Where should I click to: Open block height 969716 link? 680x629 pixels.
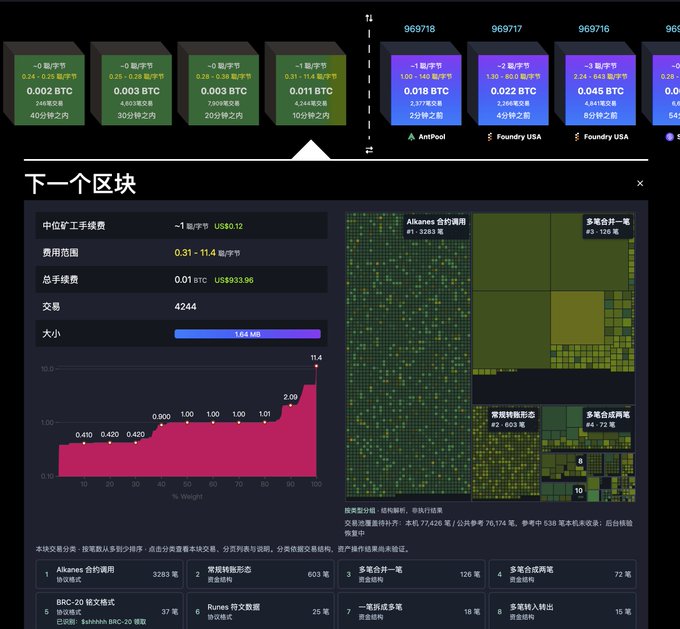(594, 29)
